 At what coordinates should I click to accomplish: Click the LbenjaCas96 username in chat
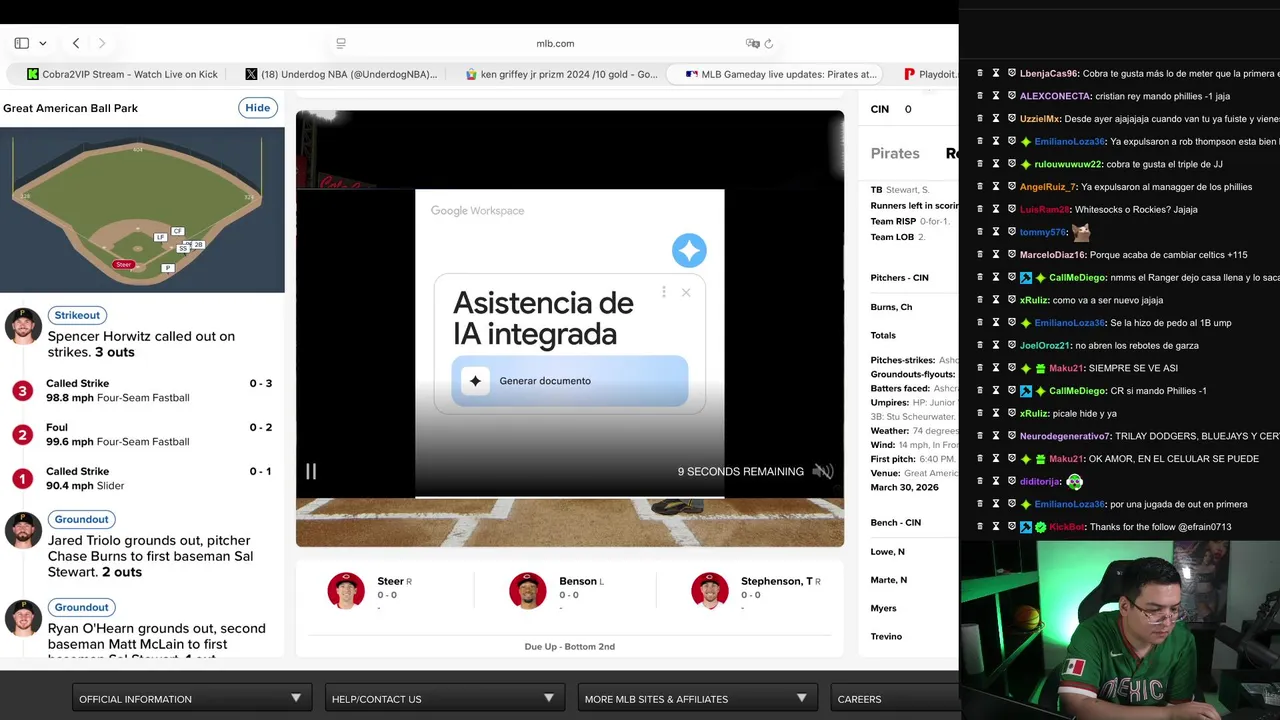point(1049,73)
